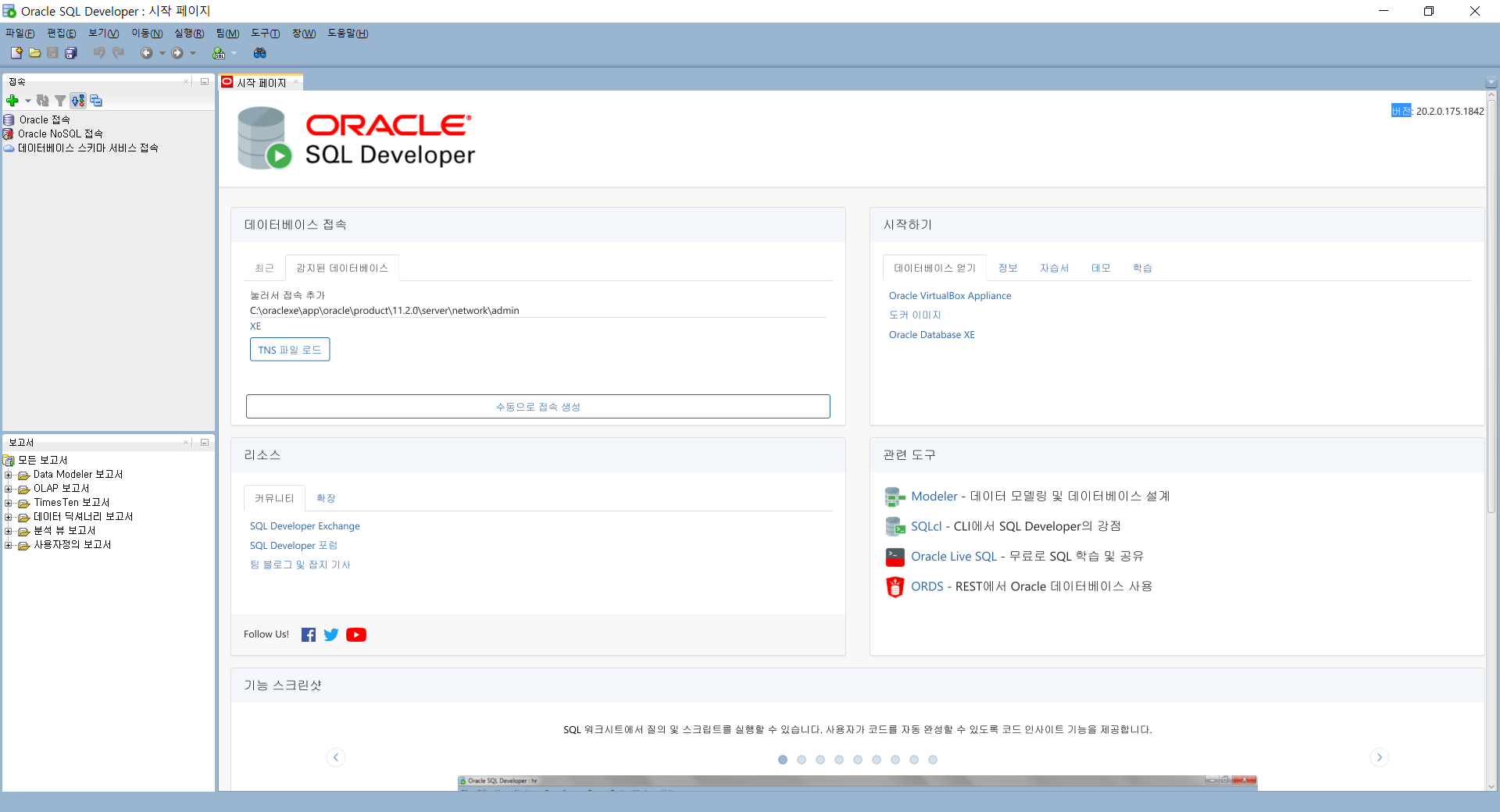This screenshot has height=812, width=1500.
Task: Expand the Data Modeler 보고서 node
Action: pyautogui.click(x=8, y=475)
